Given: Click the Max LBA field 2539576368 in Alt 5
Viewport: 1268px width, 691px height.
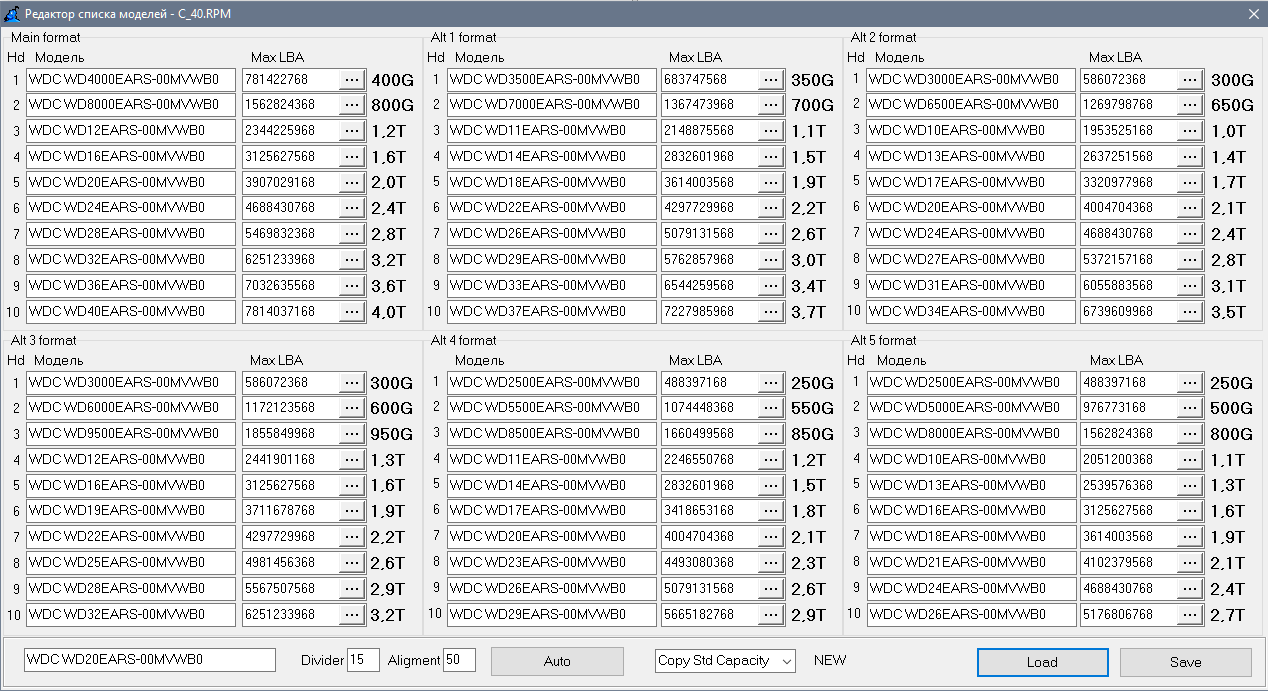Looking at the screenshot, I should (1129, 485).
